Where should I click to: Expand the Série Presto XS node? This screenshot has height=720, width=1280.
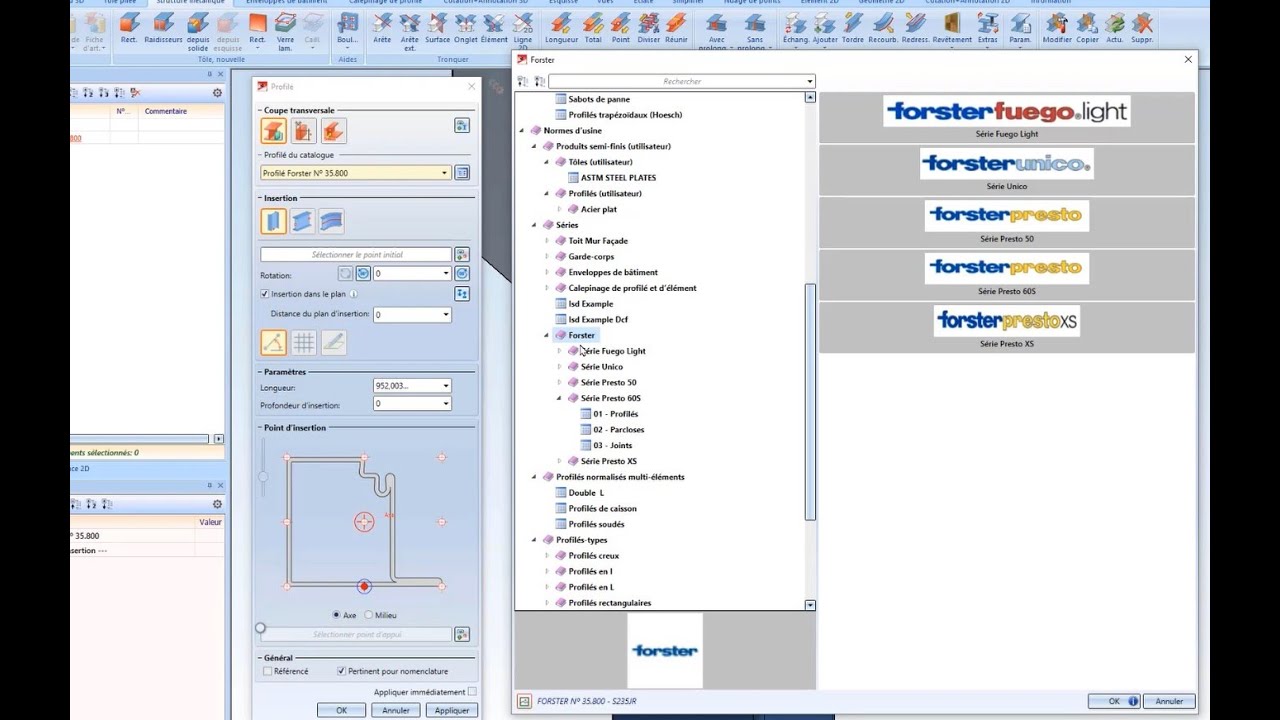point(559,461)
